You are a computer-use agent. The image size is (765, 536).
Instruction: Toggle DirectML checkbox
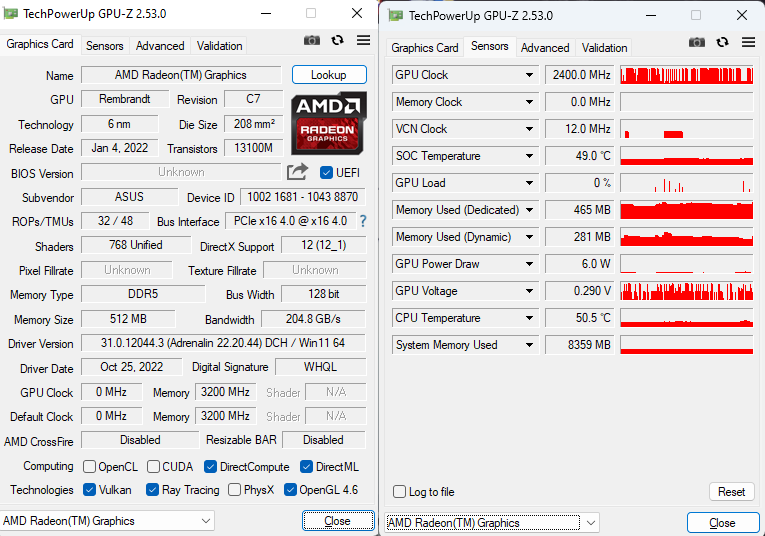coord(306,467)
